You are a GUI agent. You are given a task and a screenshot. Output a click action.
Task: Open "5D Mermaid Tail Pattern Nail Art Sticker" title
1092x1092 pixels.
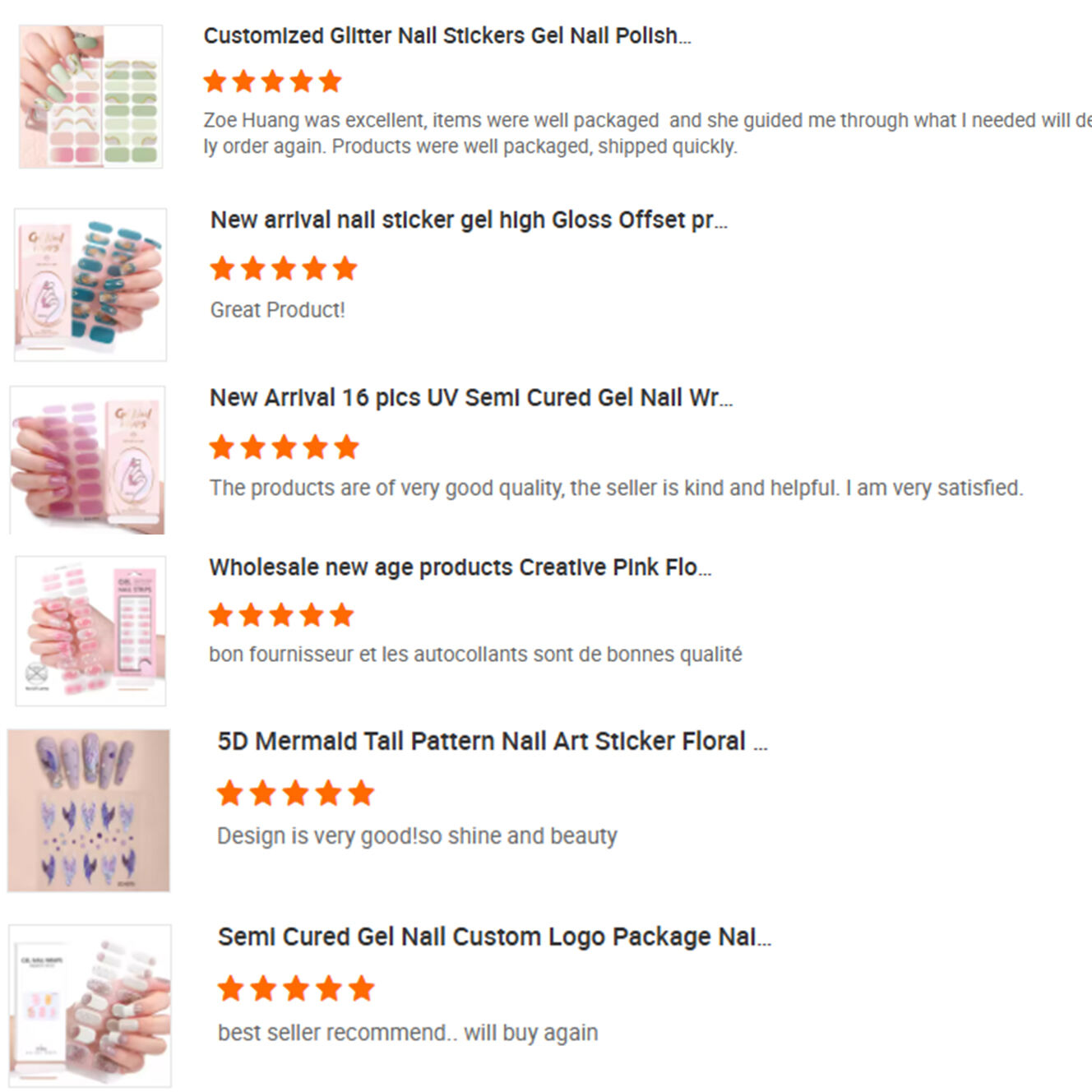492,742
